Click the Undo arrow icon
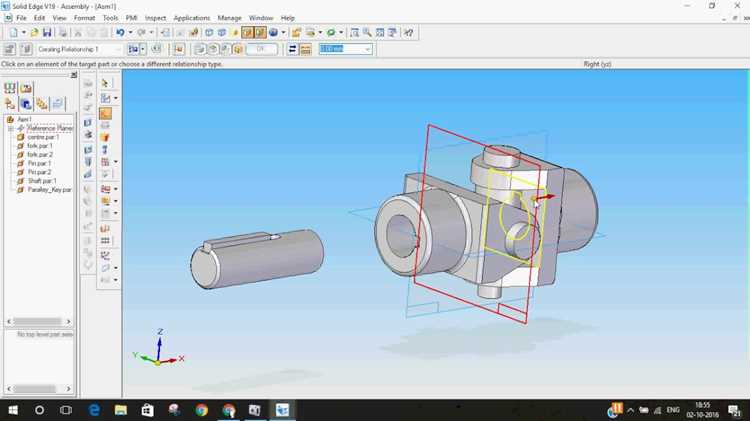The image size is (750, 421). [120, 33]
